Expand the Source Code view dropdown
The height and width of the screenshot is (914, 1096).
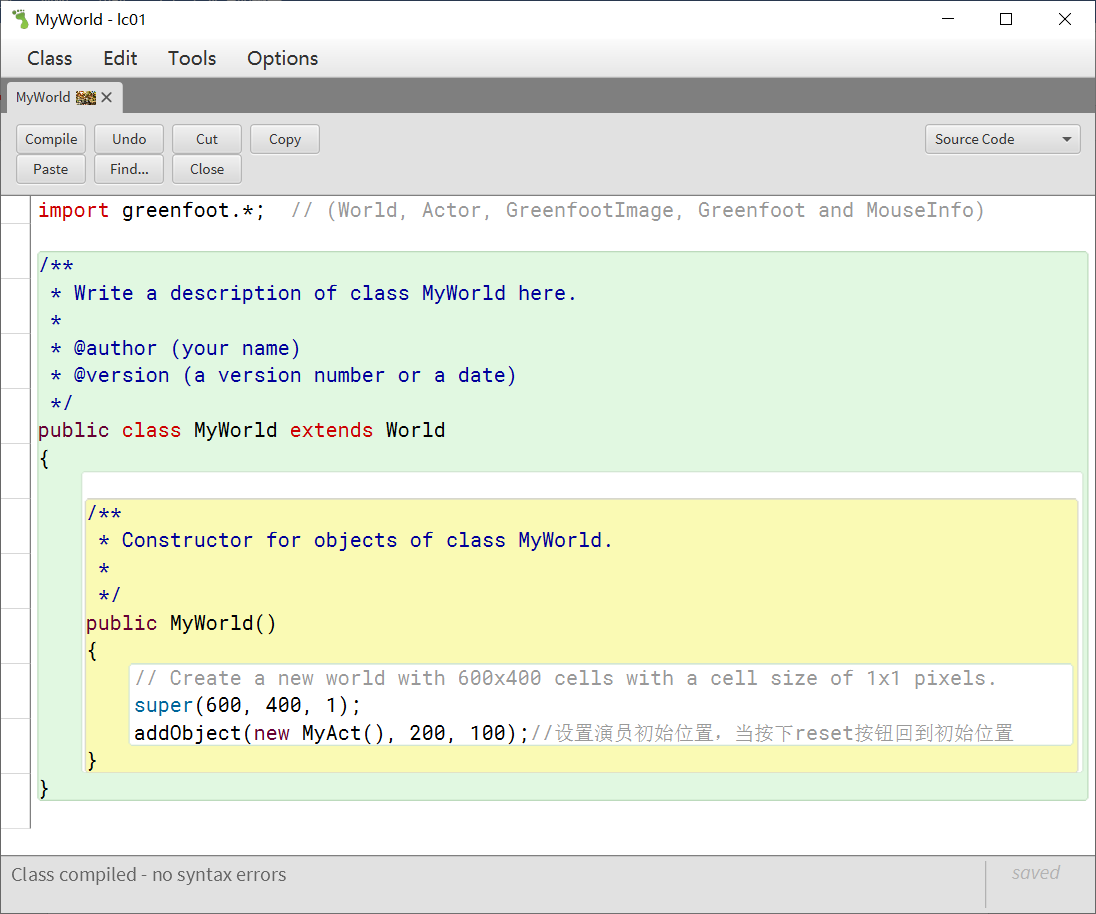[1002, 139]
